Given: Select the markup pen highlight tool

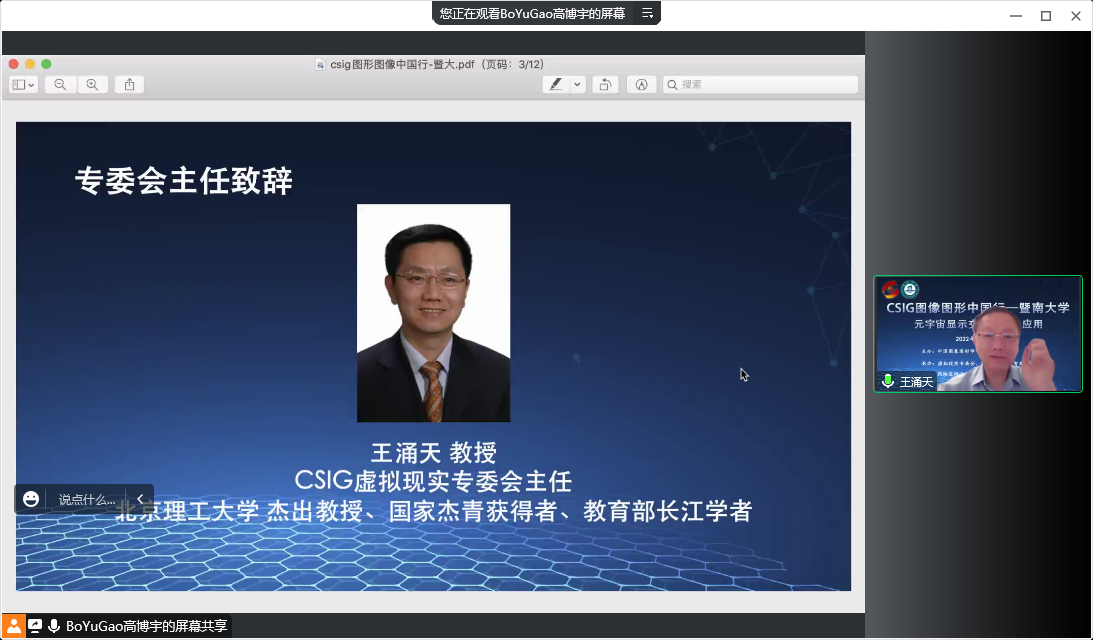Looking at the screenshot, I should coord(556,84).
